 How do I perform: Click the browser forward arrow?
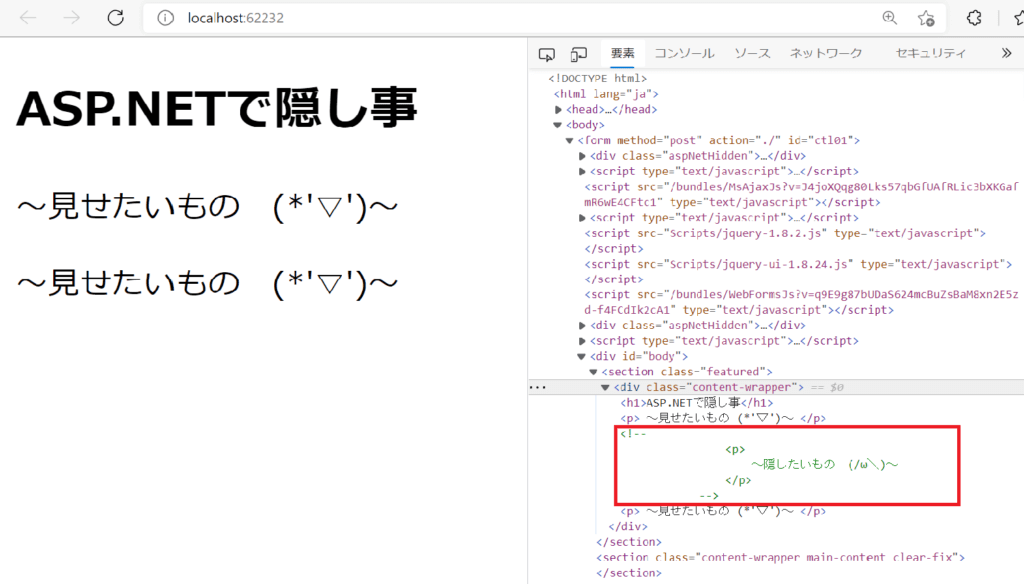[x=71, y=18]
